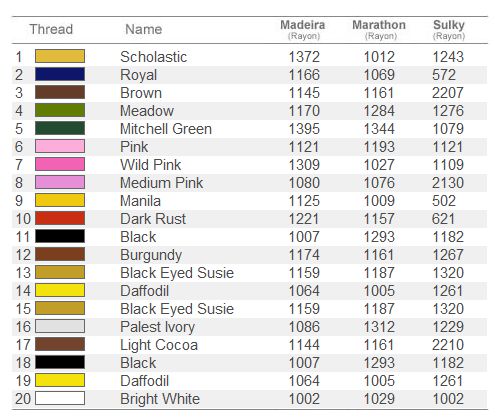This screenshot has width=500, height=420.
Task: Click Sulky code 2130
Action: click(x=448, y=183)
